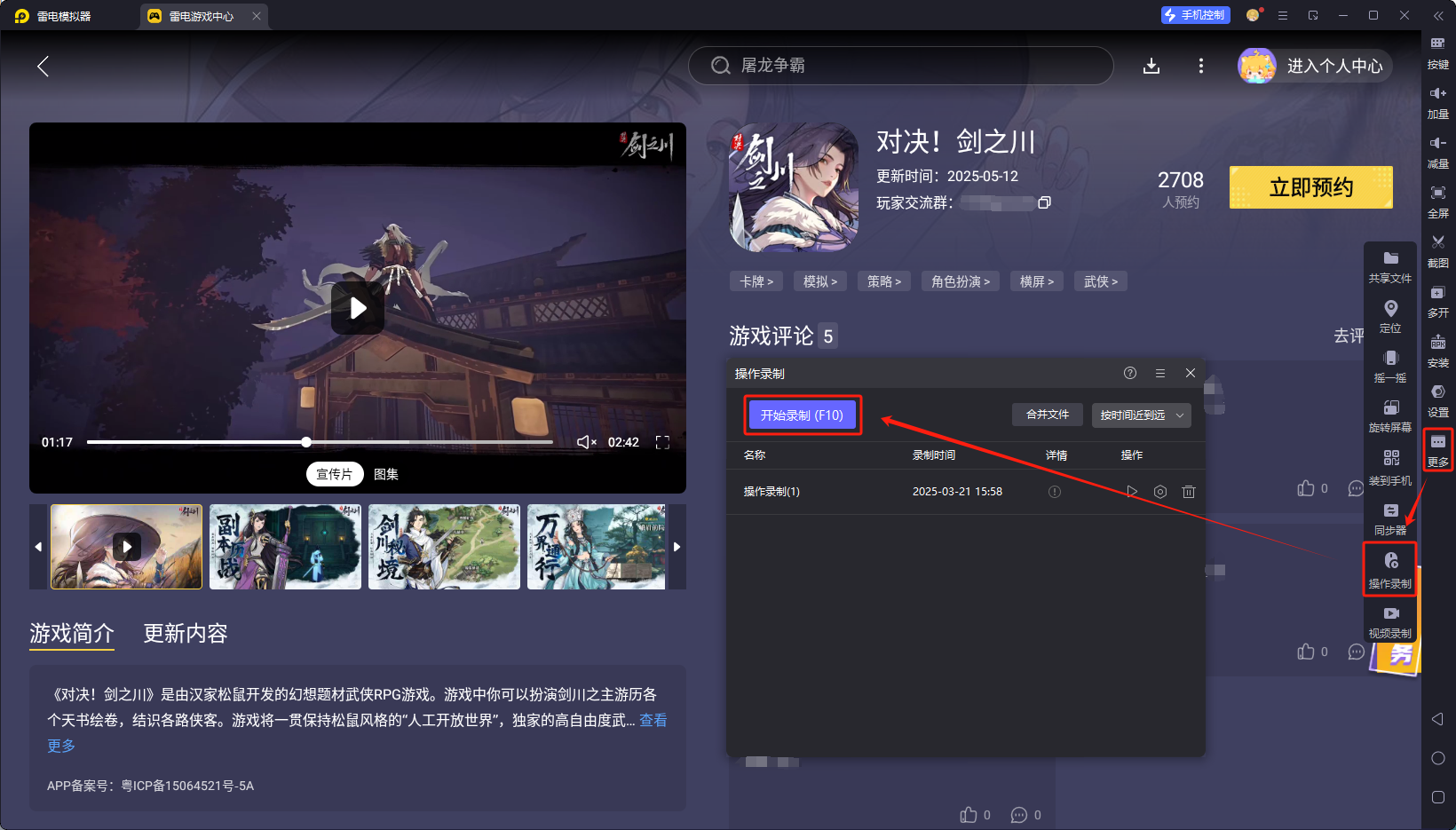This screenshot has width=1456, height=830.
Task: Open settings for 操作录制(1) recording
Action: [x=1160, y=492]
